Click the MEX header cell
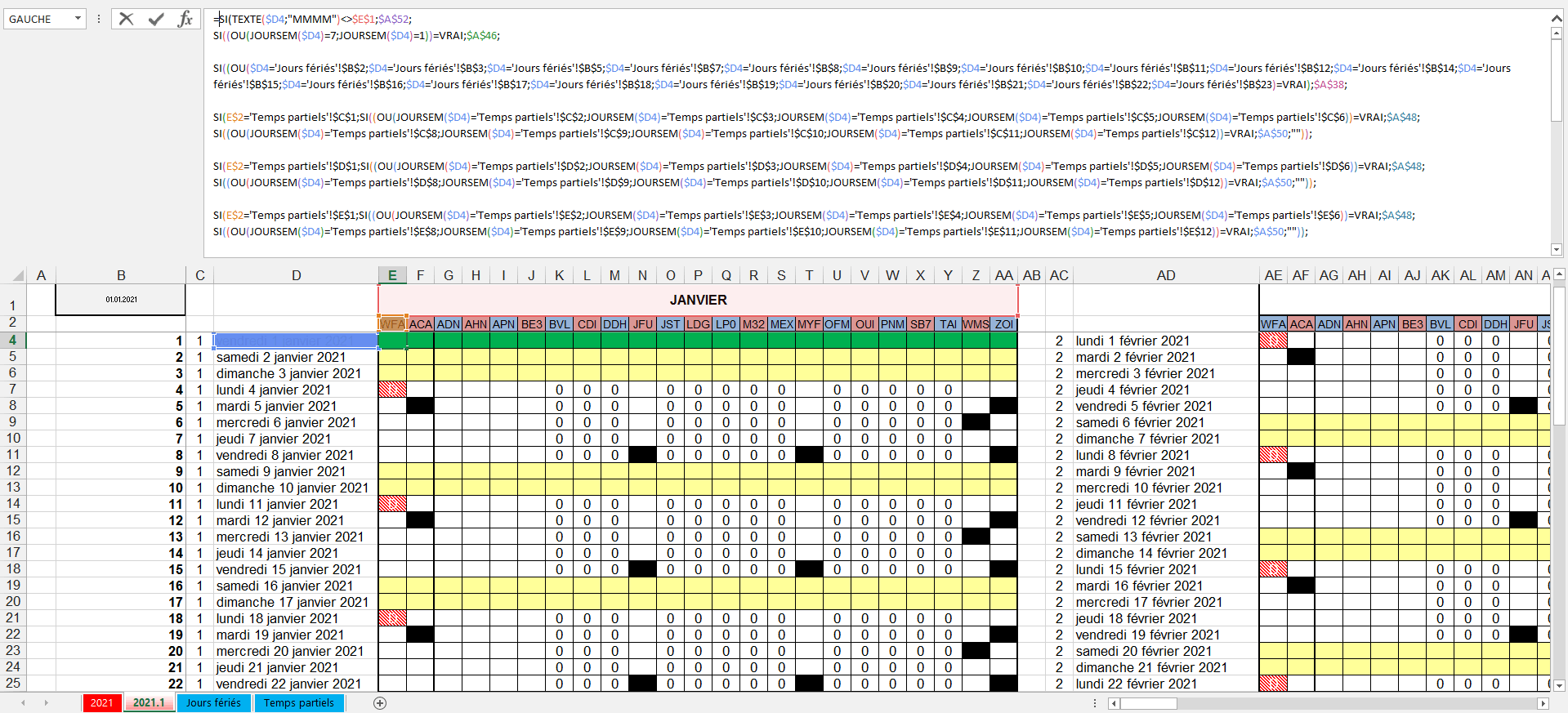This screenshot has width=1568, height=713. coord(782,324)
